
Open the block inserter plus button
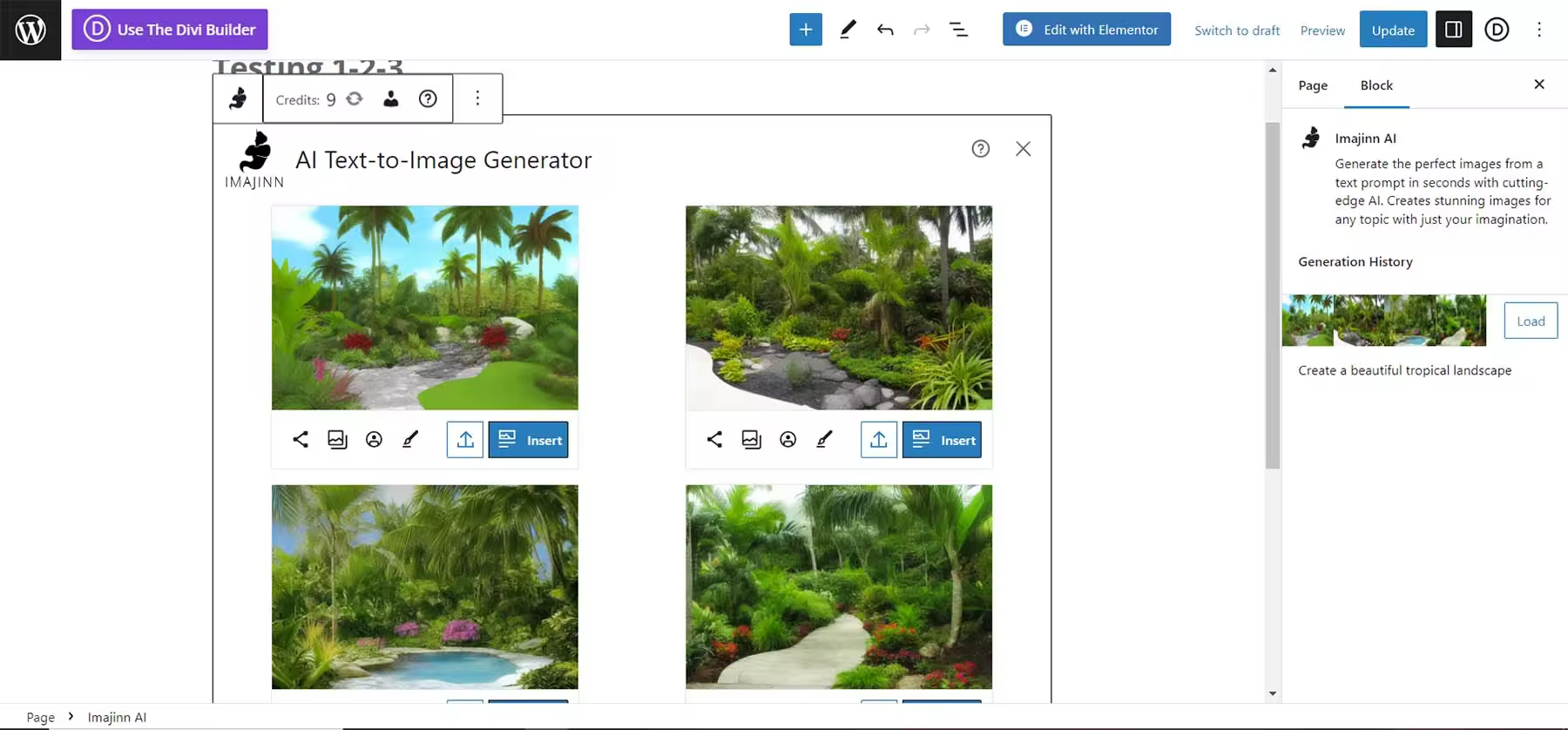pos(806,30)
